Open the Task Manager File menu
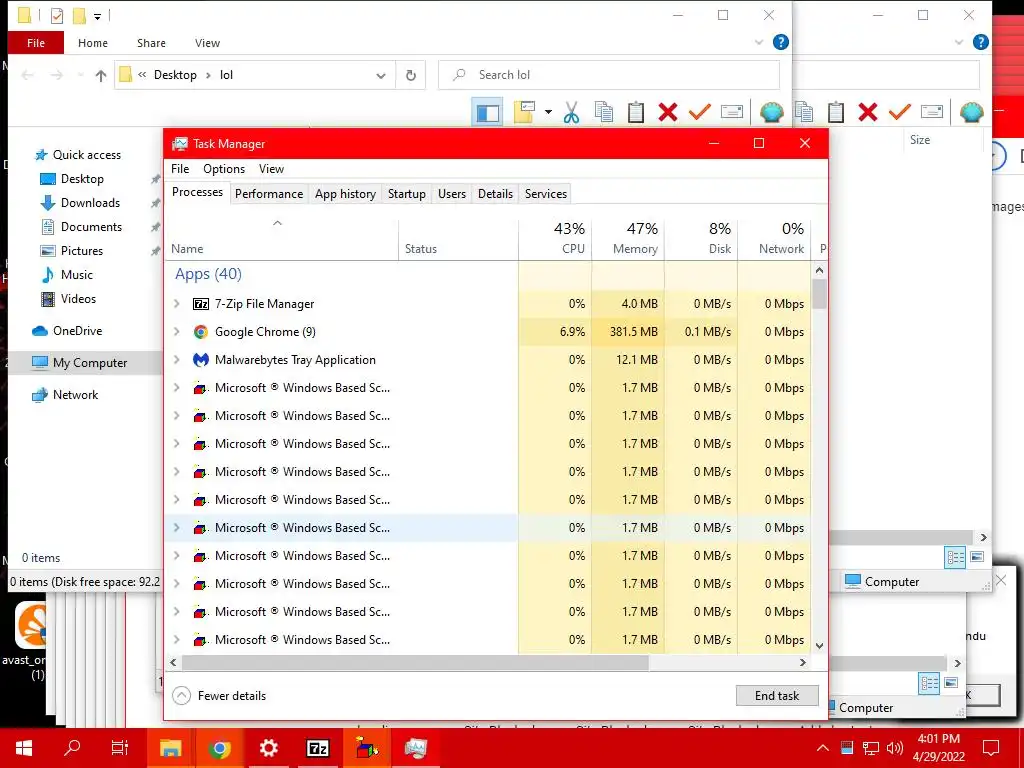Image resolution: width=1024 pixels, height=768 pixels. point(180,168)
